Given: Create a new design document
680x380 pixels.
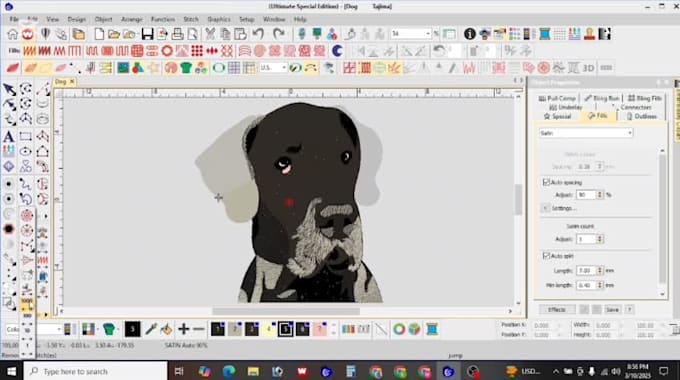Looking at the screenshot, I should [x=99, y=34].
